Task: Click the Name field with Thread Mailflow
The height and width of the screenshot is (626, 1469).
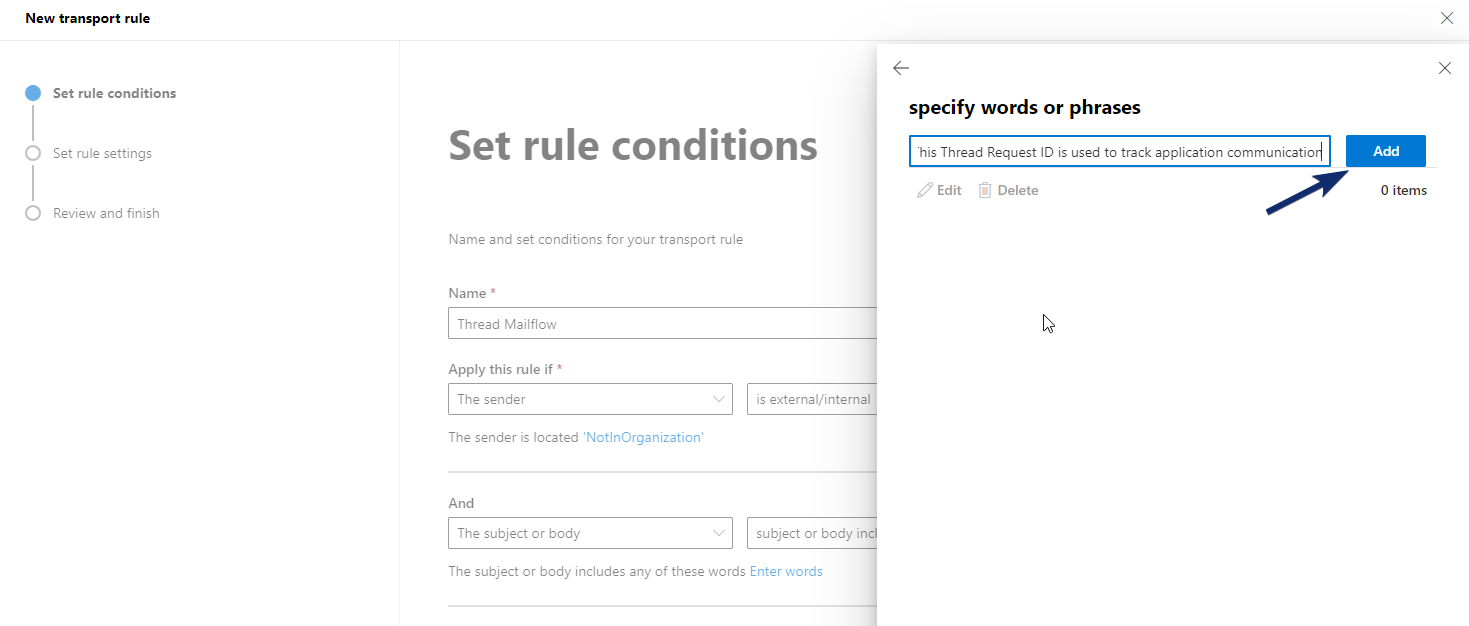Action: (663, 323)
